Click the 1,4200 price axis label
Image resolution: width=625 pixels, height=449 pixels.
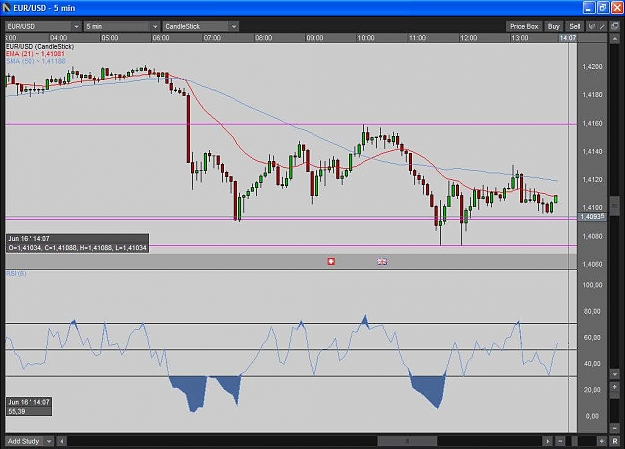coord(592,67)
